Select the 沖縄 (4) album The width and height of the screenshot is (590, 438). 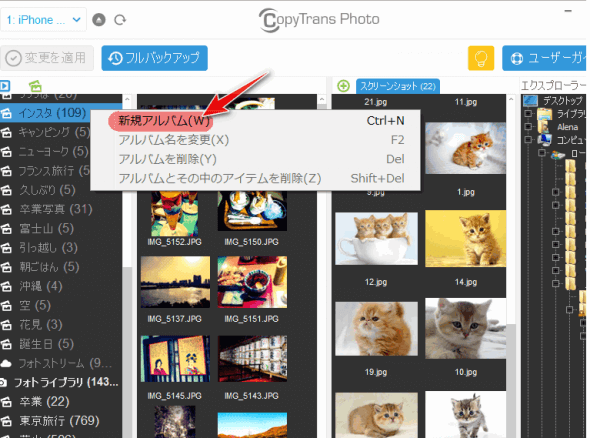coord(41,286)
